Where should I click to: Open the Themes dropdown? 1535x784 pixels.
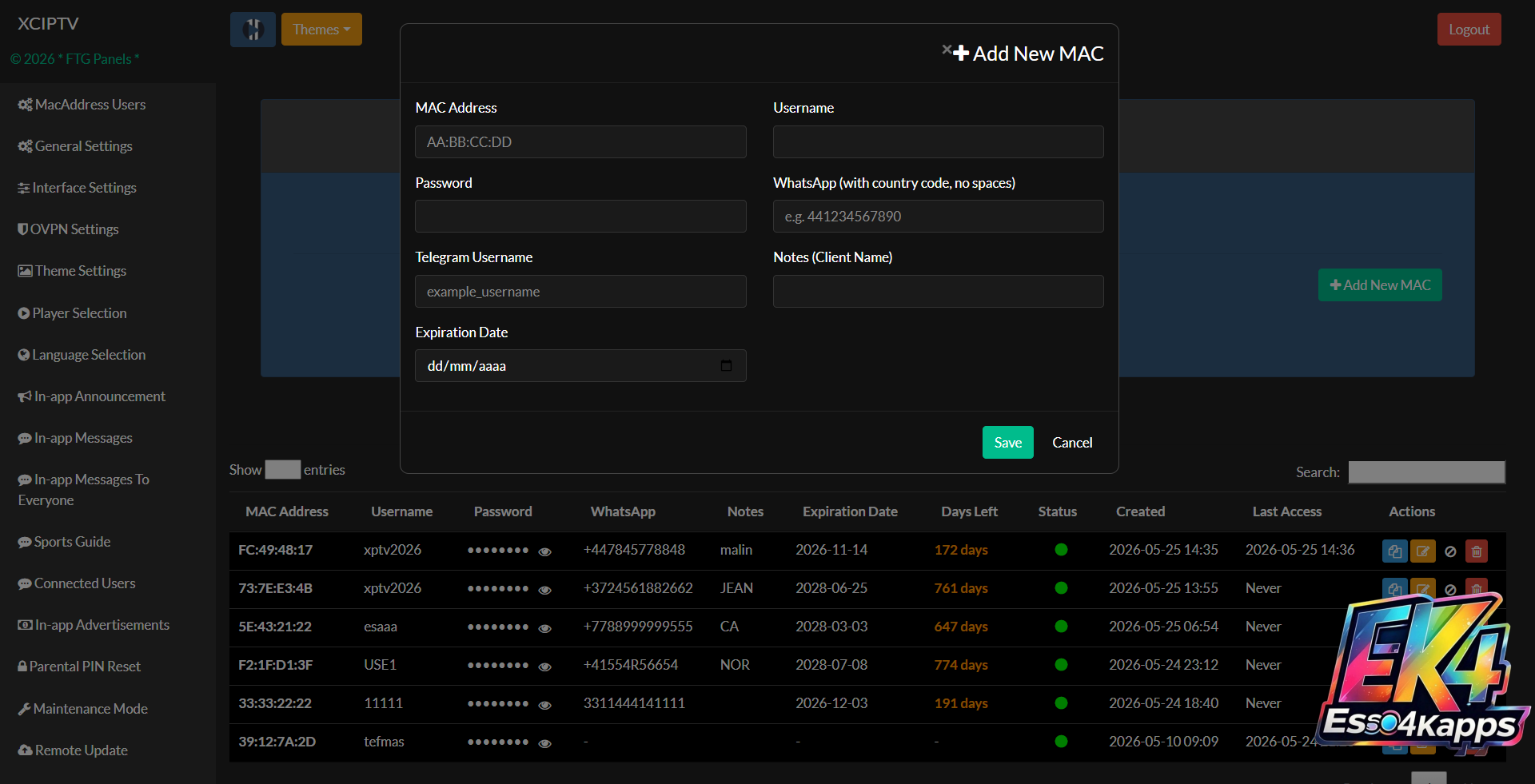pyautogui.click(x=321, y=30)
